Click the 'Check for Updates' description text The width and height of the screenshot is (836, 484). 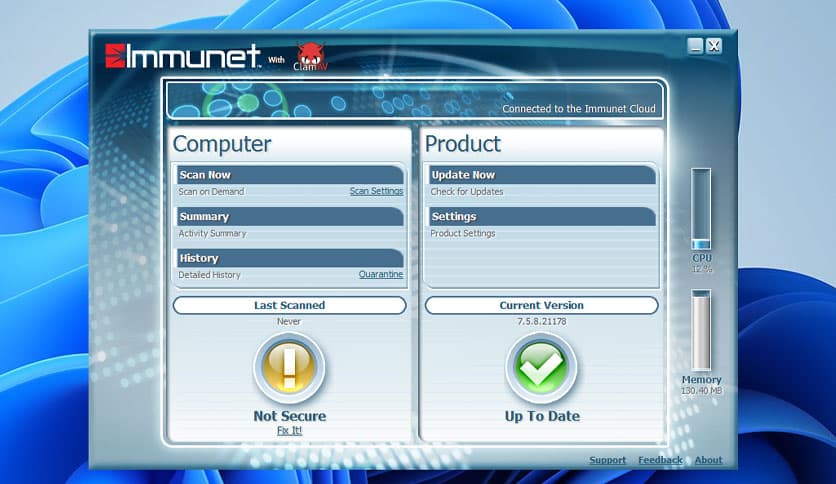pos(467,191)
